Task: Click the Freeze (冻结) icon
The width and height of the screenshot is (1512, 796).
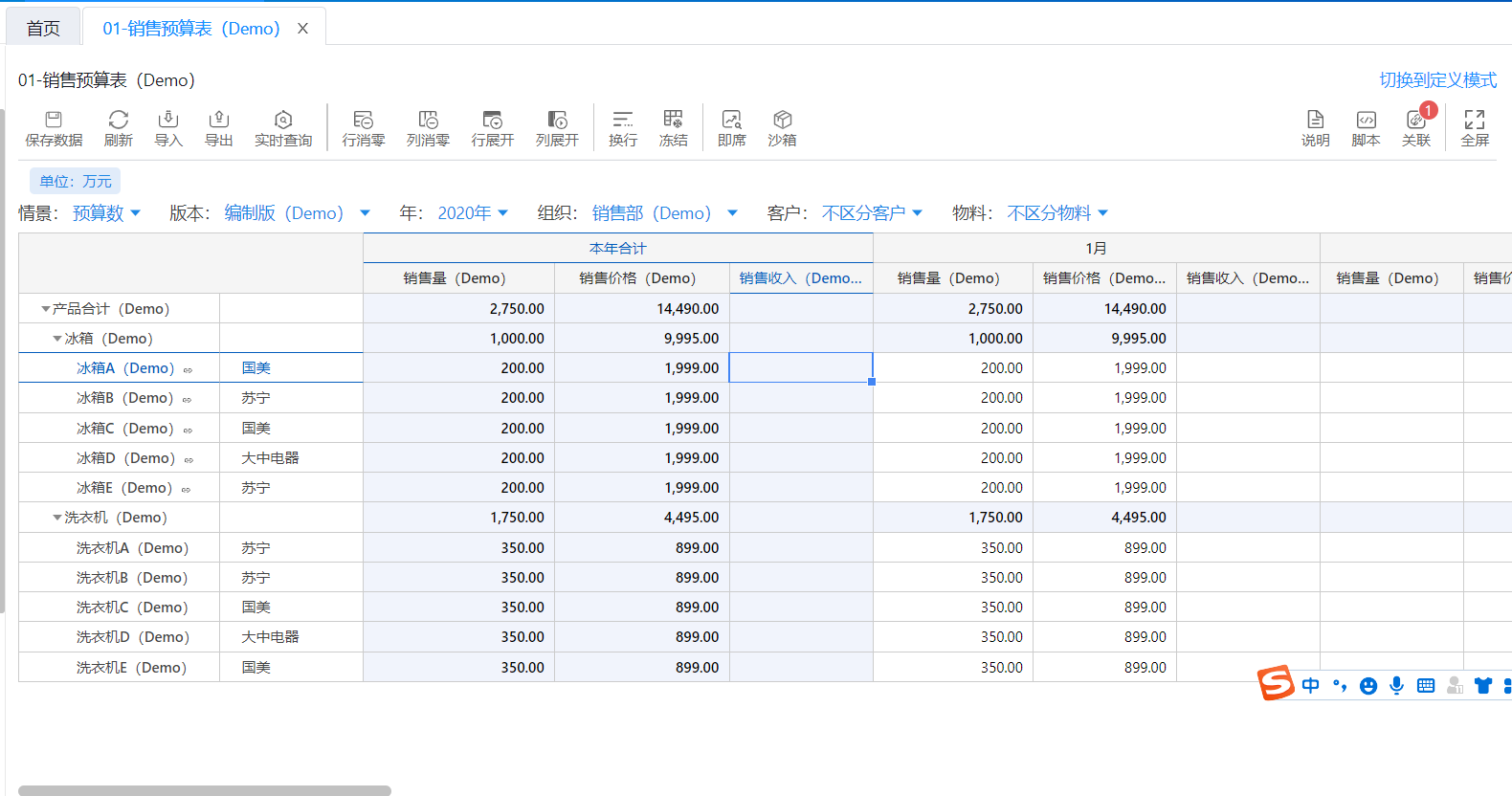Action: tap(673, 120)
